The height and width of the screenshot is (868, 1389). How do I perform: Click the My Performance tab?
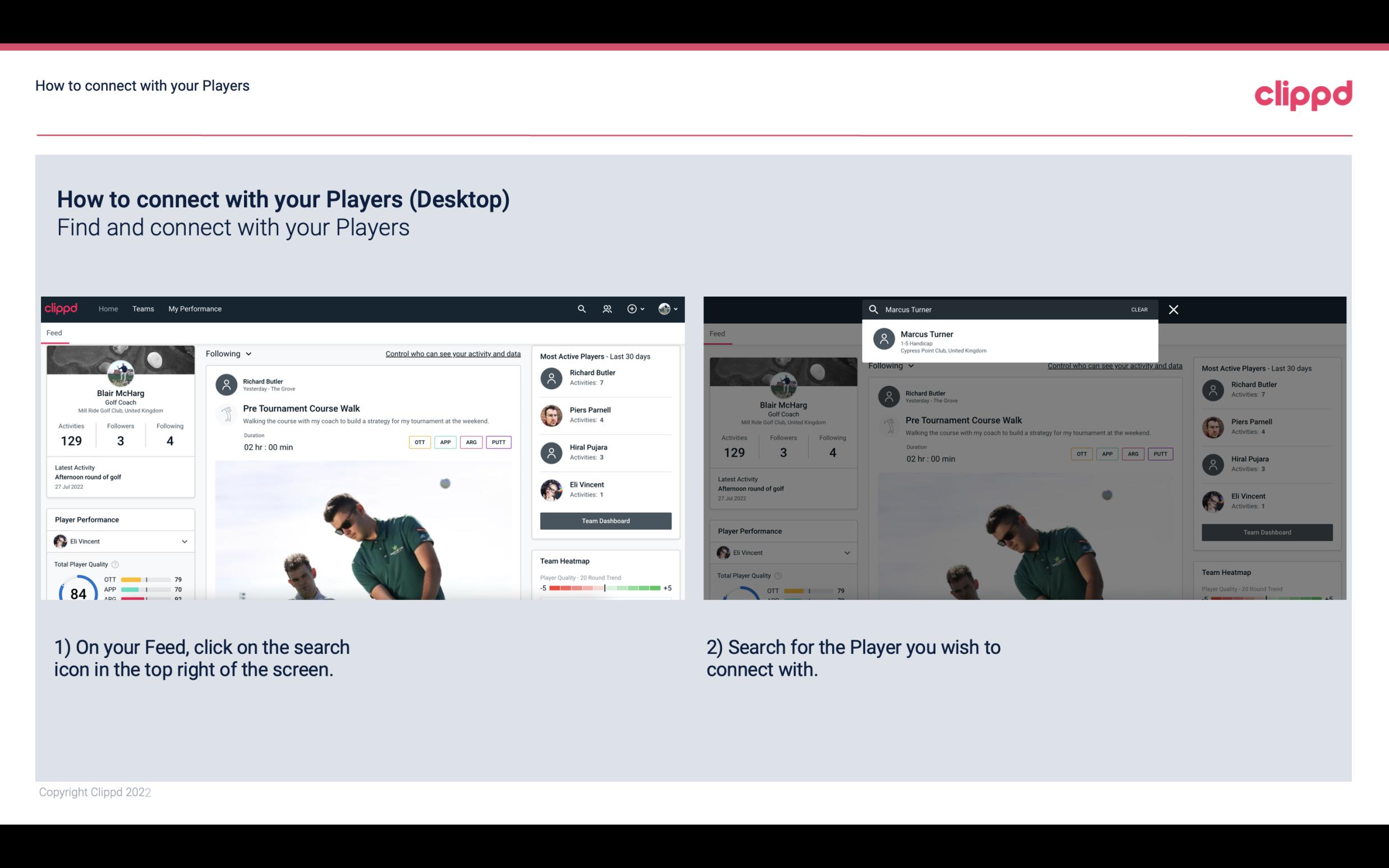194,308
